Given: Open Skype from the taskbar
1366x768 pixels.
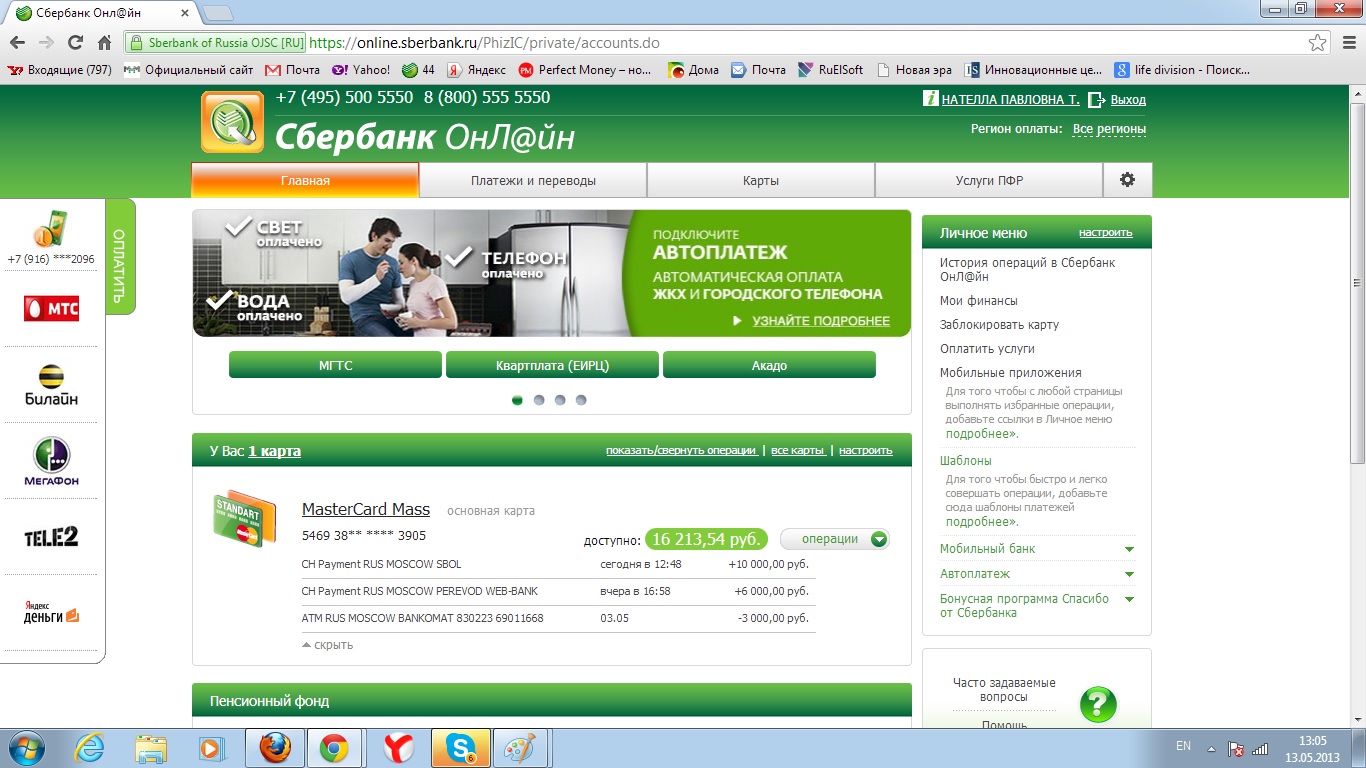Looking at the screenshot, I should [461, 748].
